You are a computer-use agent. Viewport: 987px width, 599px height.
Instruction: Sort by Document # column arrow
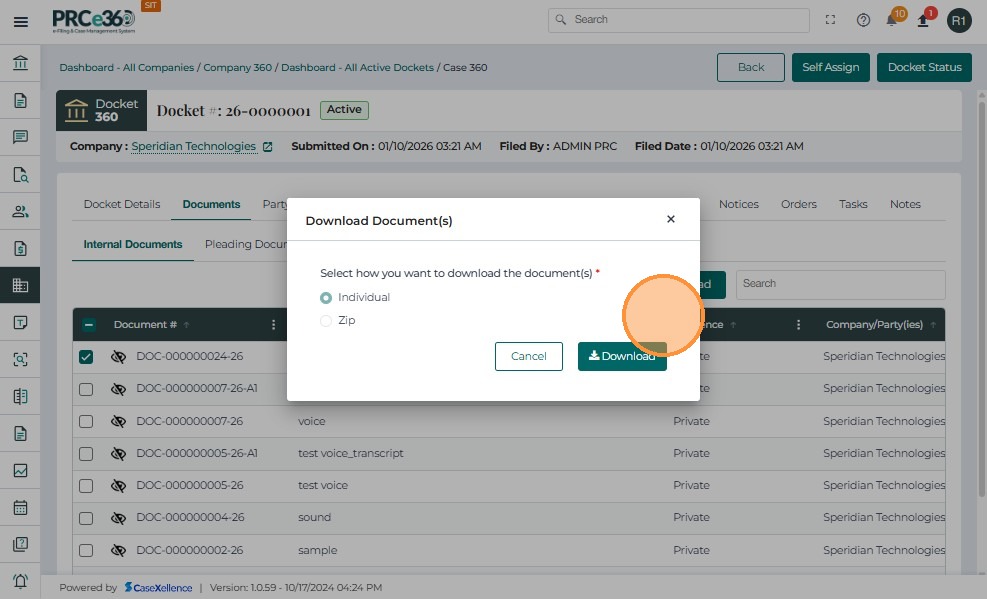click(186, 325)
